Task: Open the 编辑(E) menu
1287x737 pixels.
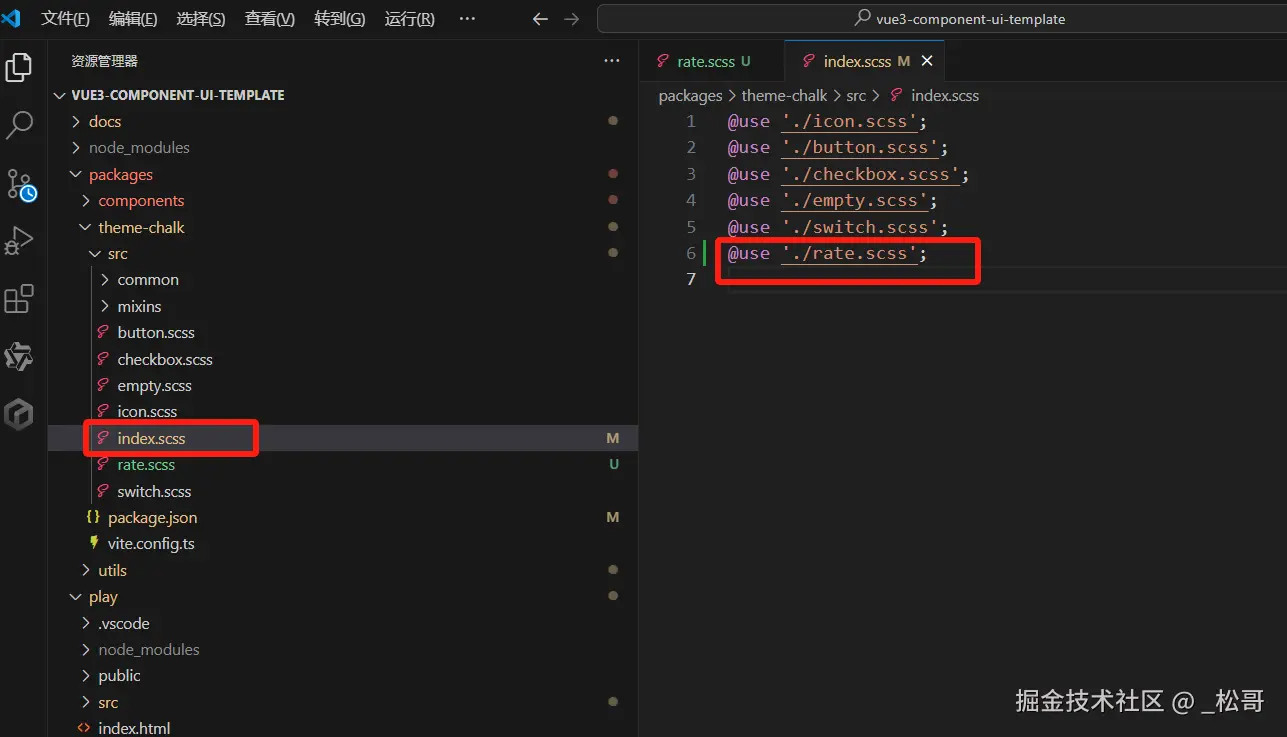Action: click(133, 19)
